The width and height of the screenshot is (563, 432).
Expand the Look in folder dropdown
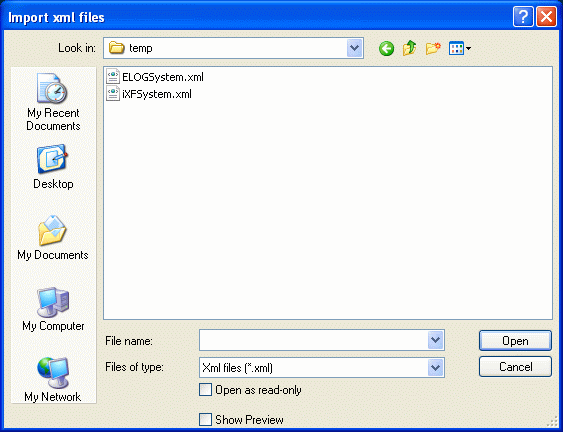point(355,48)
